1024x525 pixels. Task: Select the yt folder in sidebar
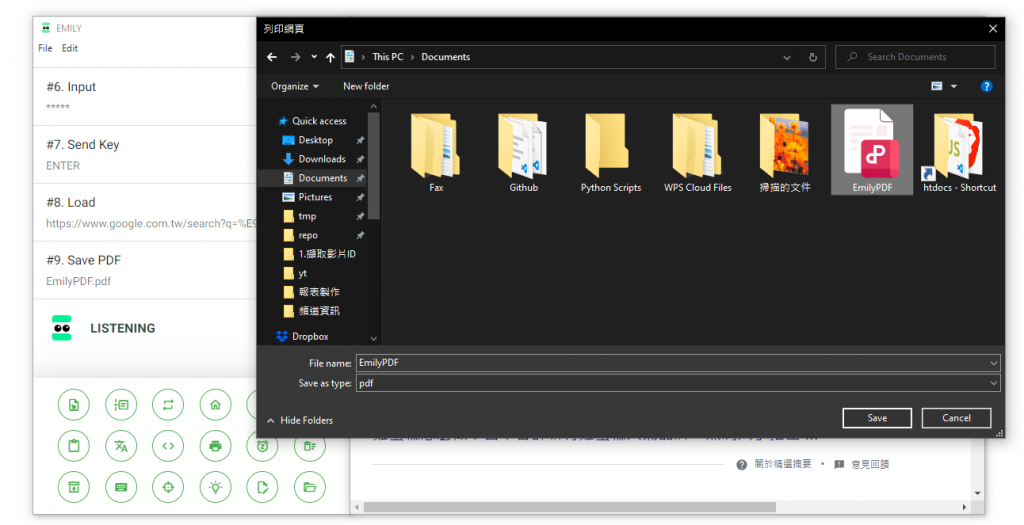pyautogui.click(x=302, y=273)
